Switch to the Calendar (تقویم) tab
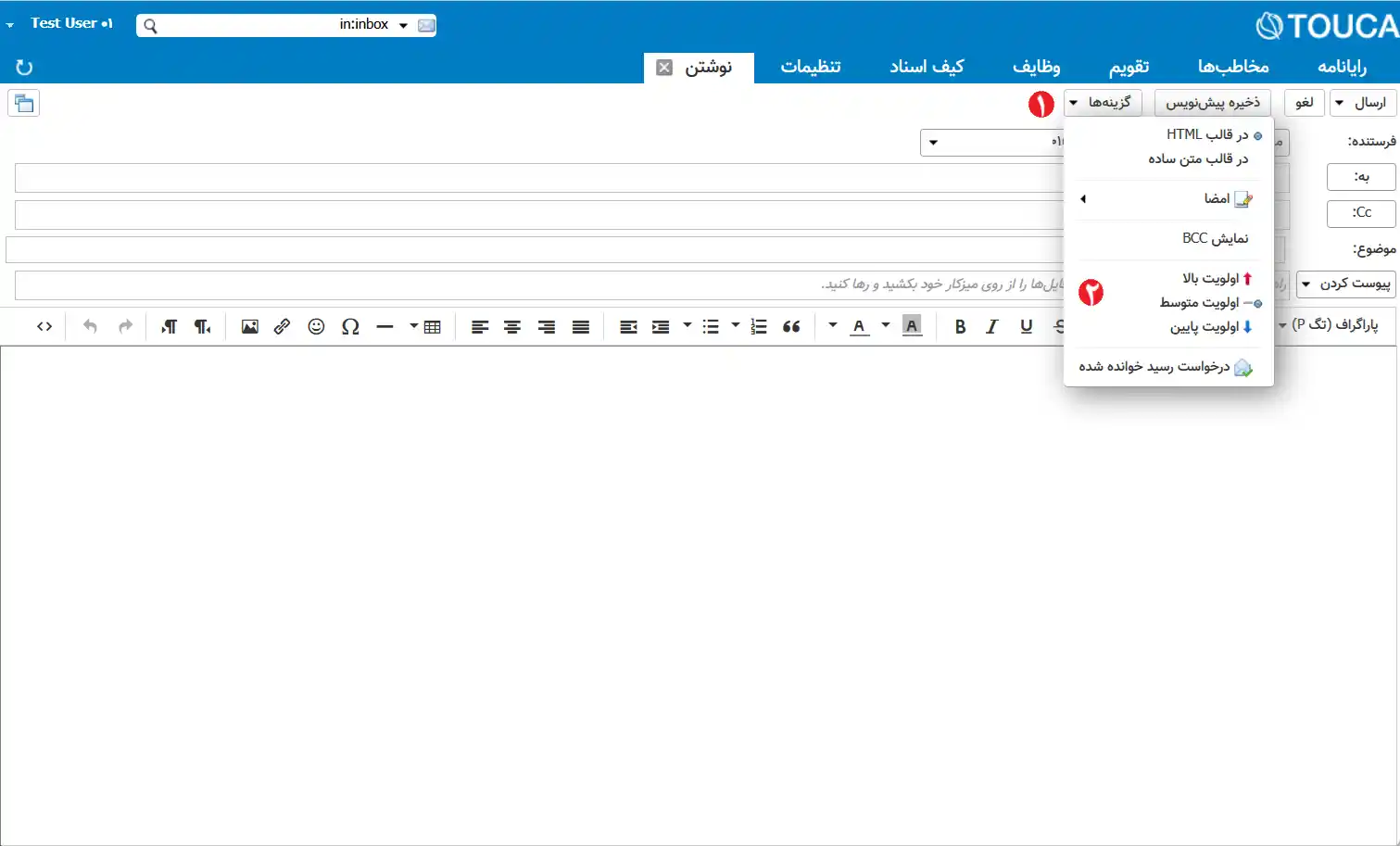Screen dimensions: 1400x846 pyautogui.click(x=1129, y=67)
